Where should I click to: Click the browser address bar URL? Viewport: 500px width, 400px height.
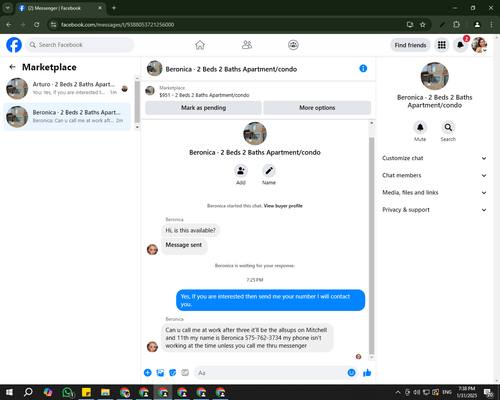[117, 25]
